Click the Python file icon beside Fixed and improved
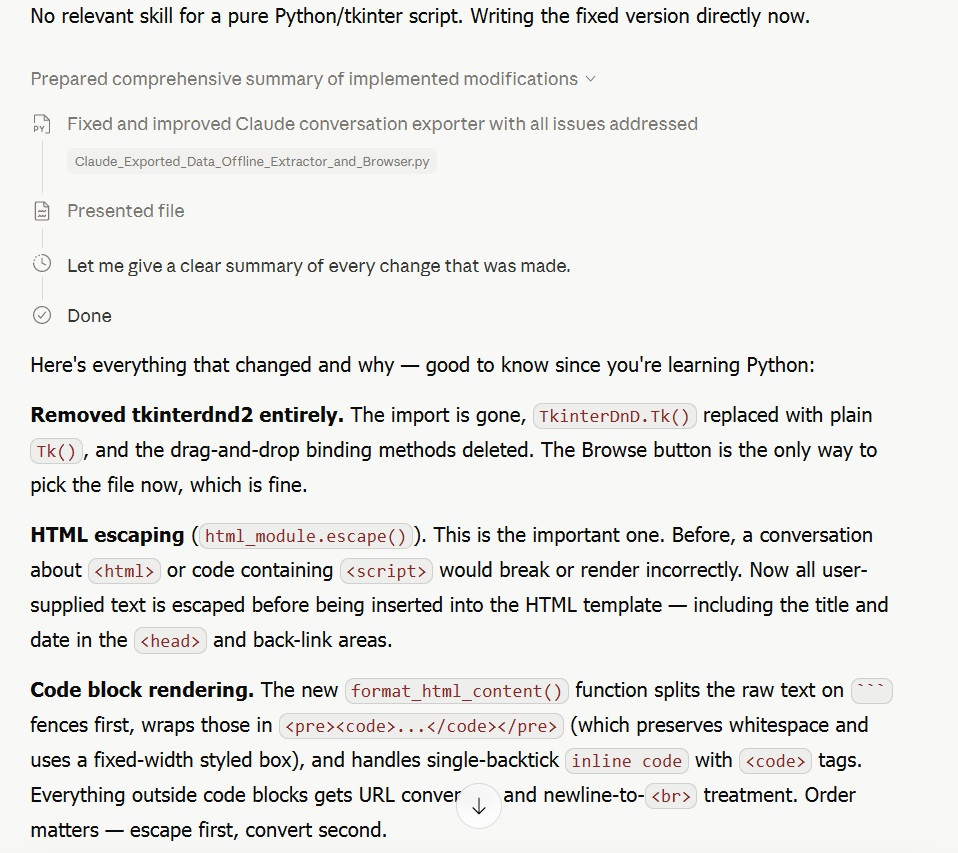Image resolution: width=958 pixels, height=853 pixels. [x=42, y=124]
